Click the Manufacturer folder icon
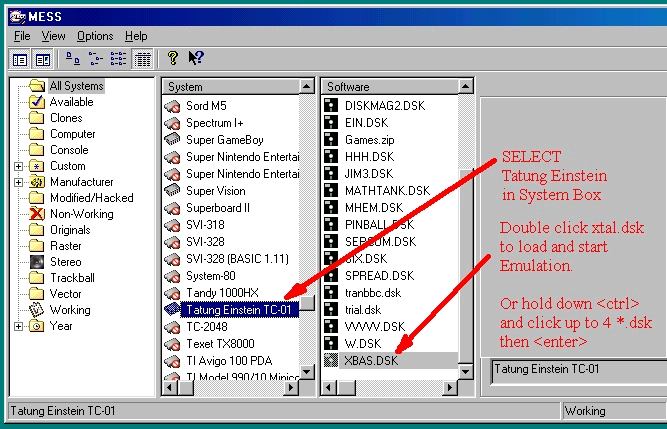Viewport: 667px width, 429px height. click(37, 182)
